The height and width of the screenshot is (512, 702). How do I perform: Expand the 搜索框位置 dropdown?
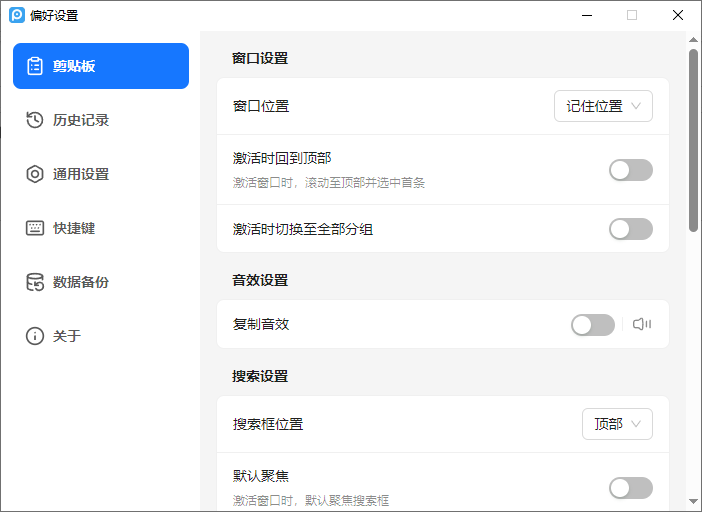click(x=617, y=424)
